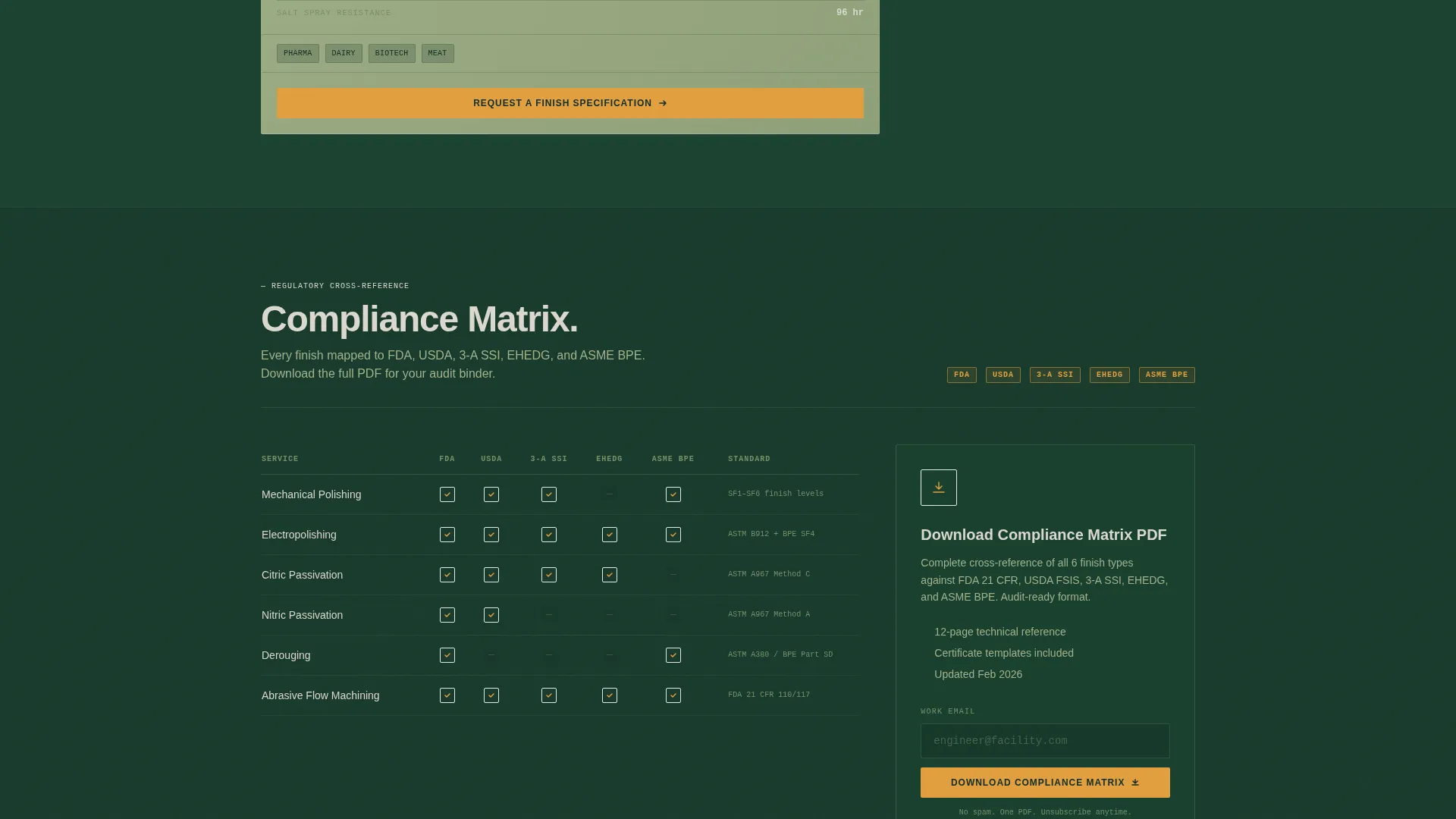Click the SERVICE column header
1456x819 pixels.
(x=280, y=459)
